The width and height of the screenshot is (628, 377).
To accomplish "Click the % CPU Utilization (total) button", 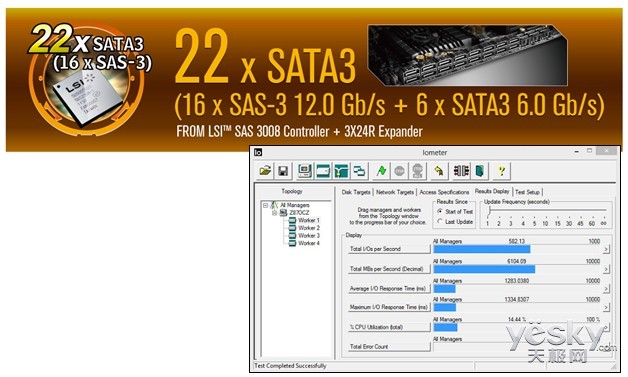I will click(x=389, y=327).
